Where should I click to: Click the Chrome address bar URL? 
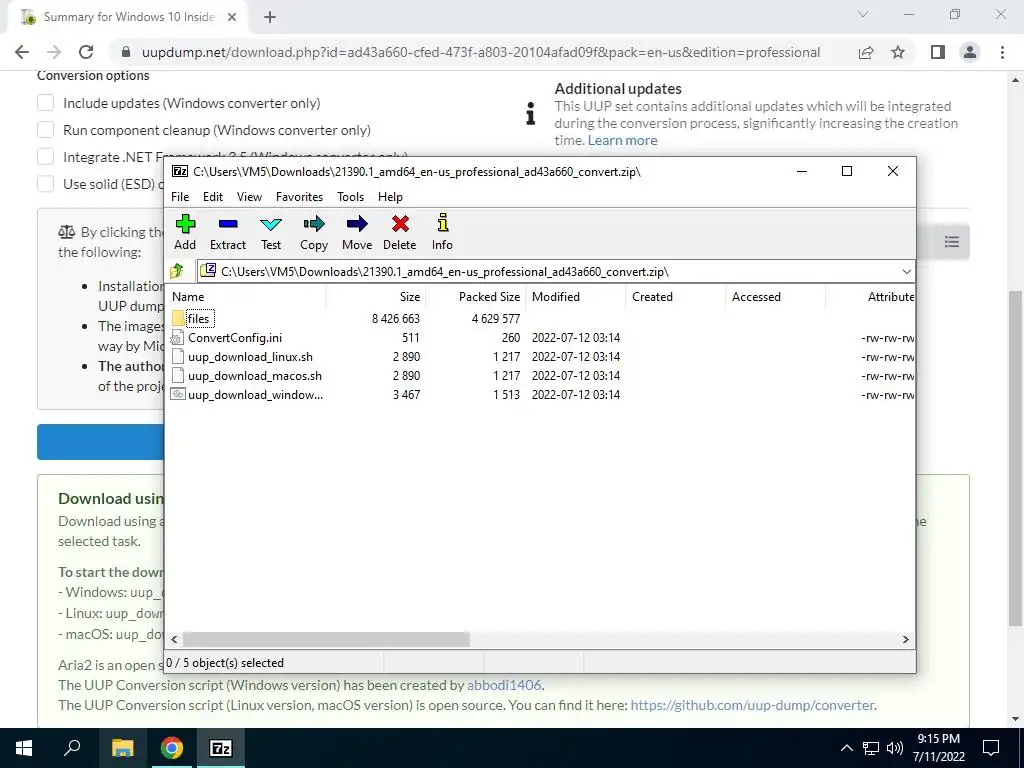click(x=481, y=52)
